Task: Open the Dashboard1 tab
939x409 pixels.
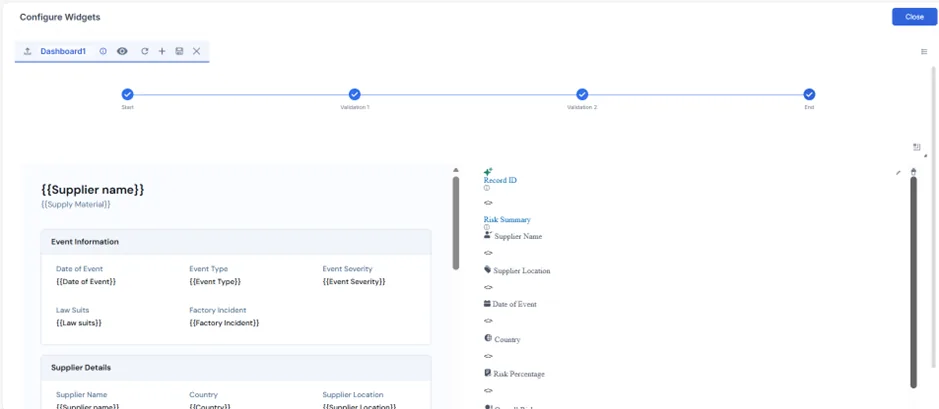Action: [x=63, y=51]
